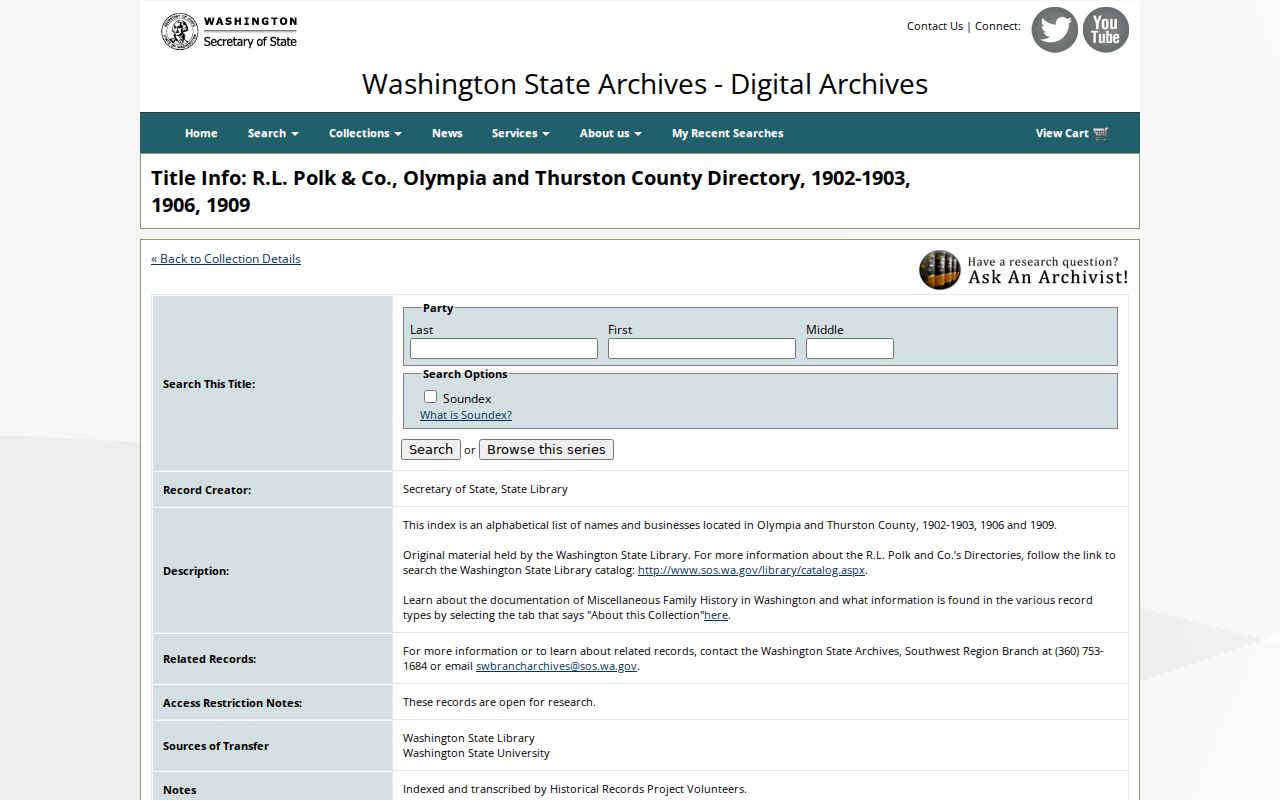Focus the Last name input field
The width and height of the screenshot is (1280, 800).
click(504, 349)
